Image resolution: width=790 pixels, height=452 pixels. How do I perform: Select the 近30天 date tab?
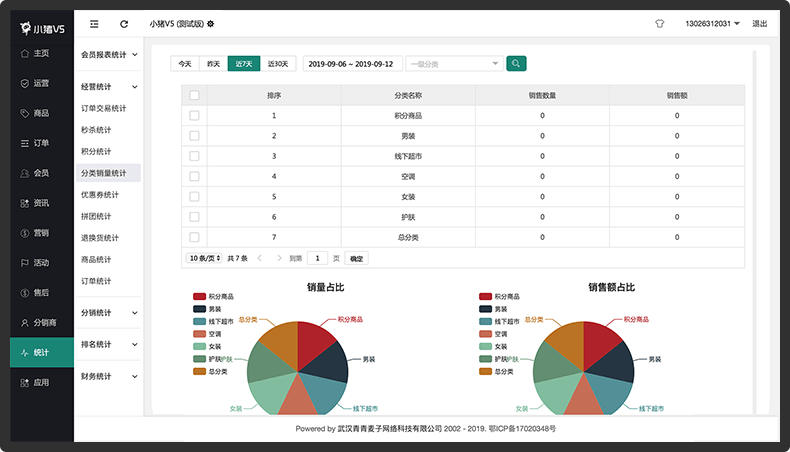coord(278,63)
